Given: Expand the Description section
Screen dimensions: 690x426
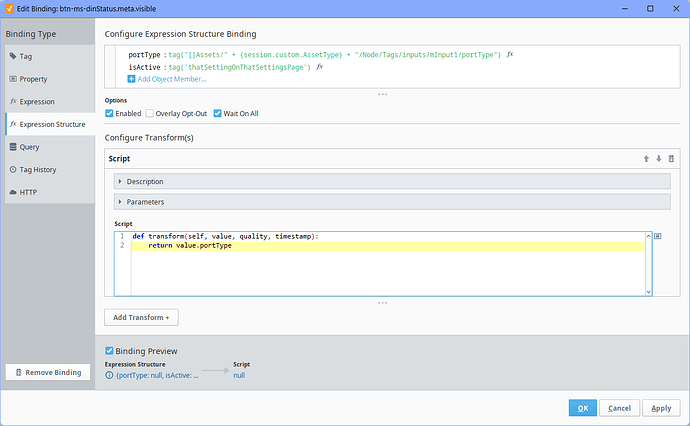Looking at the screenshot, I should (392, 181).
